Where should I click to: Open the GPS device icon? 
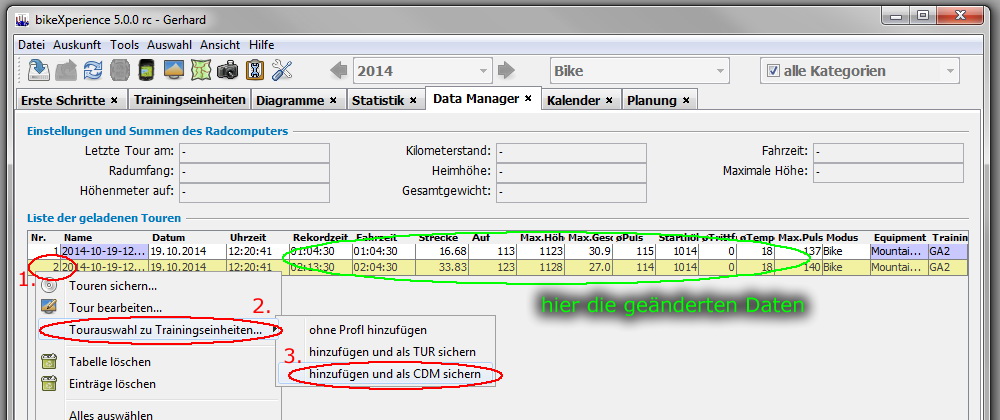[146, 70]
